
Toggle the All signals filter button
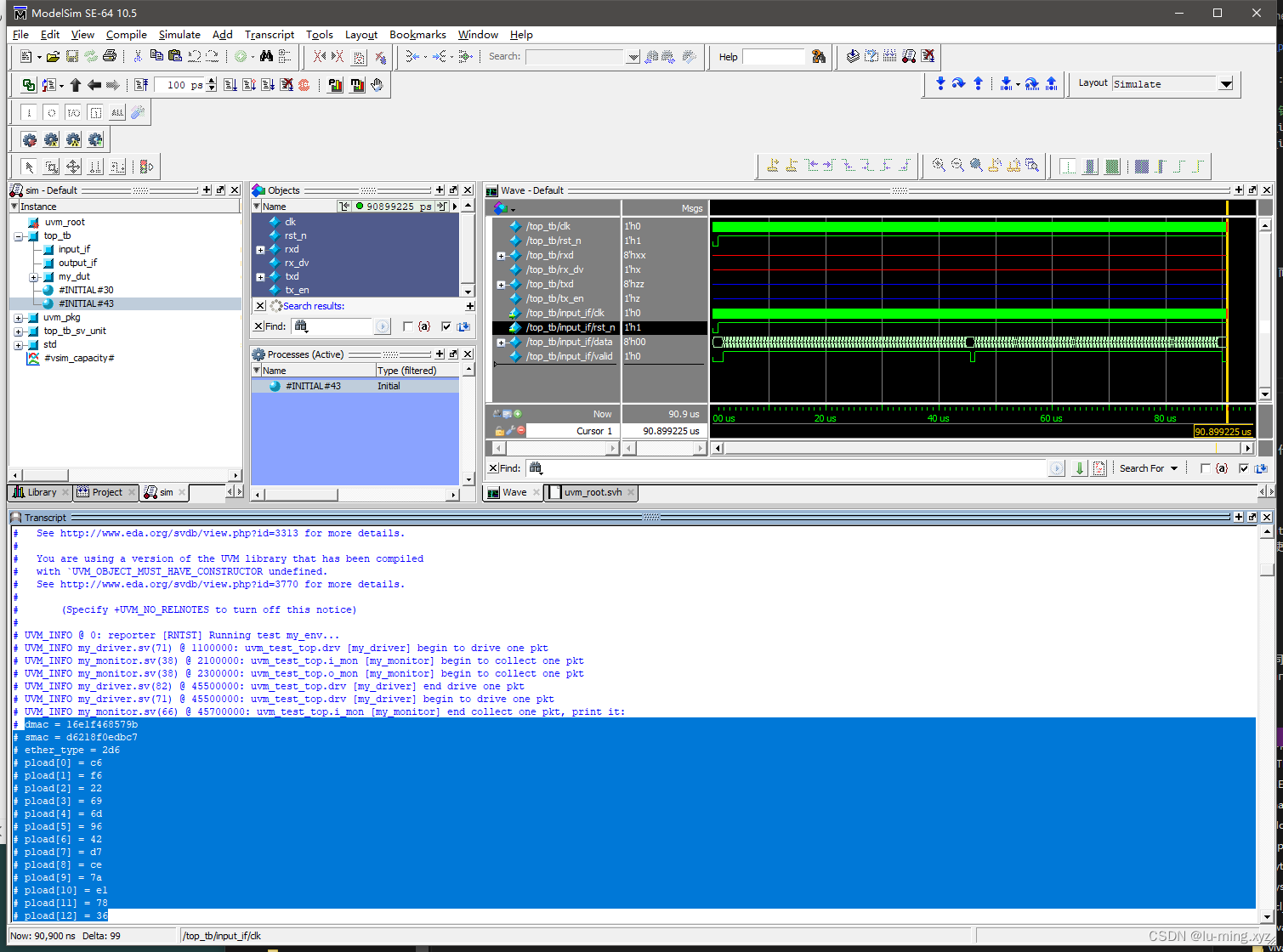(117, 112)
